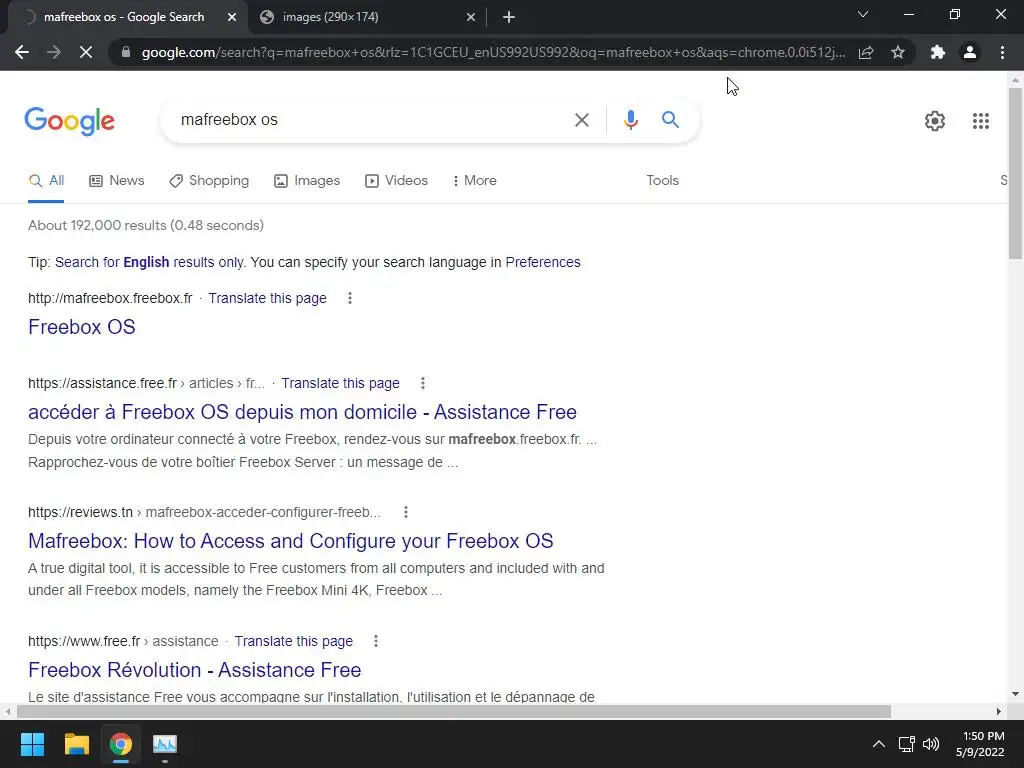Open the search Tools options
1024x768 pixels.
click(x=662, y=181)
